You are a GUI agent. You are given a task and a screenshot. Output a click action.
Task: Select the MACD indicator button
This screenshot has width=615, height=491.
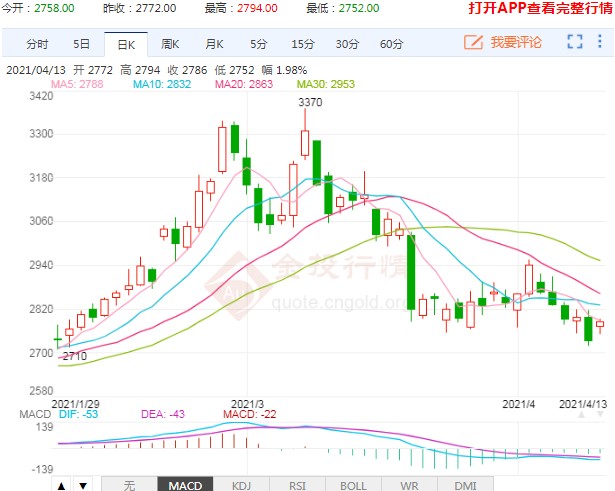(186, 486)
